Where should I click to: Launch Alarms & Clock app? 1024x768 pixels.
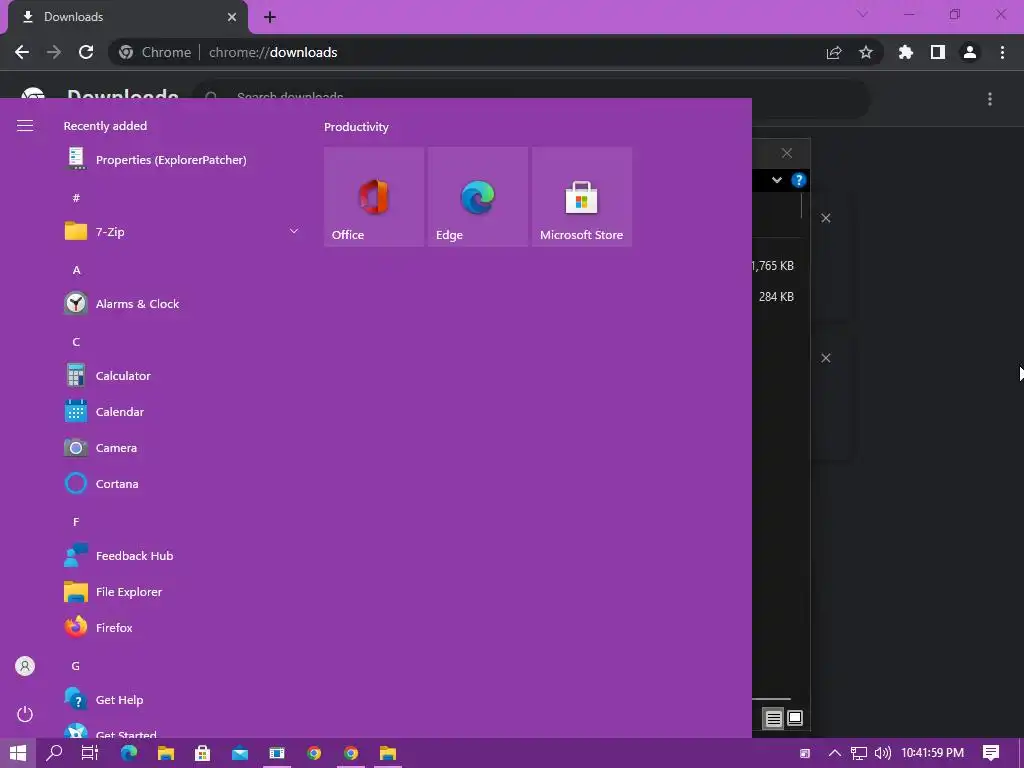tap(182, 304)
